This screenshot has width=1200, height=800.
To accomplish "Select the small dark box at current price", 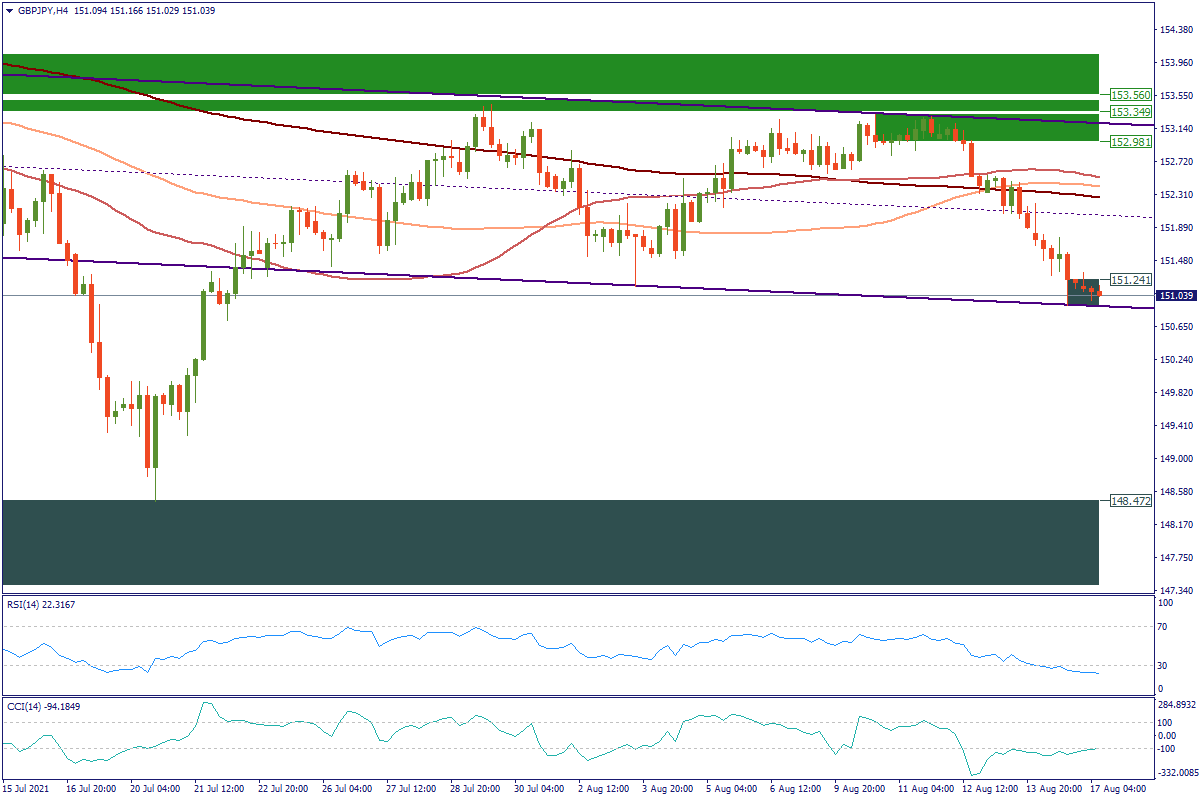I will [1083, 292].
